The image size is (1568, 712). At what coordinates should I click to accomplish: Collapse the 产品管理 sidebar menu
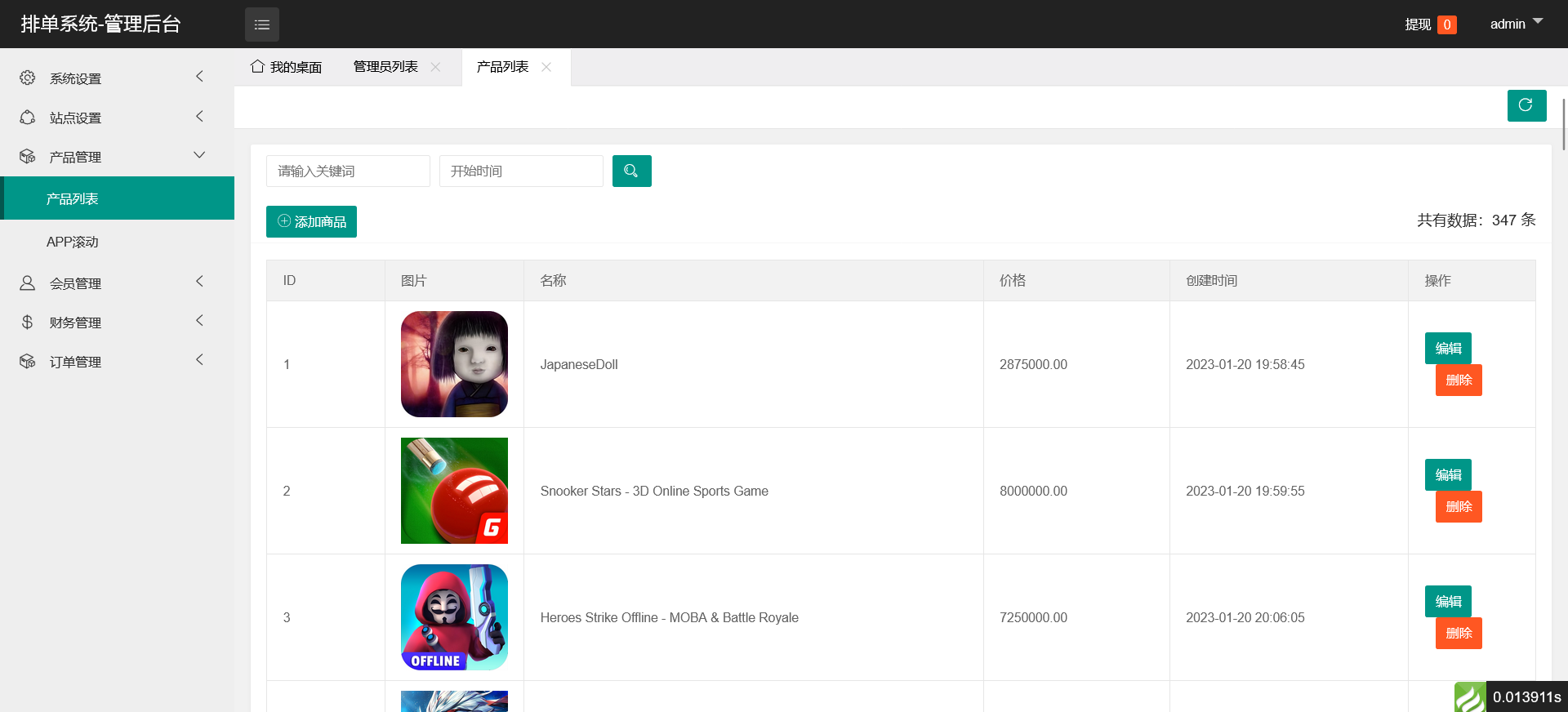[x=112, y=157]
